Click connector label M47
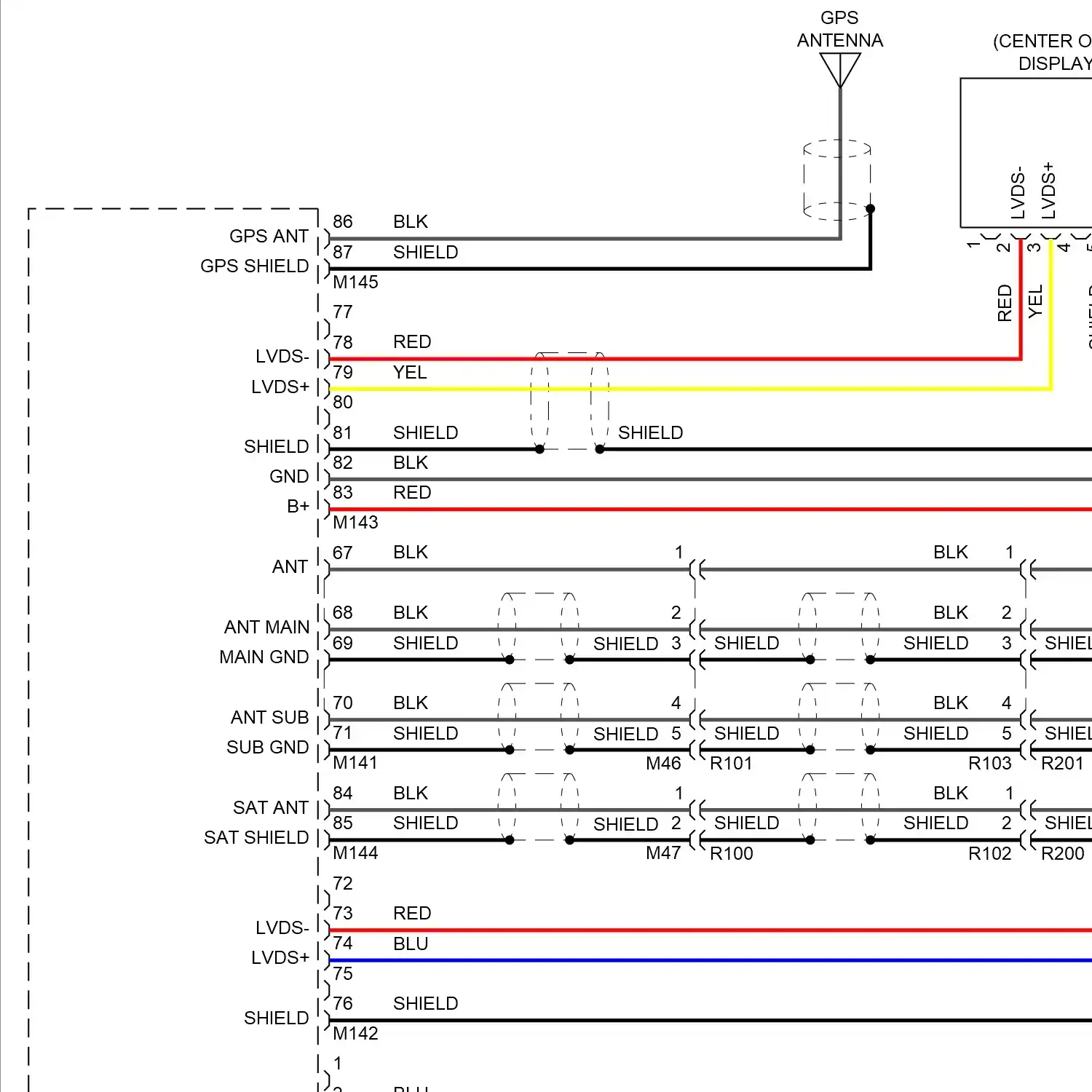Viewport: 1092px width, 1092px height. pyautogui.click(x=663, y=852)
